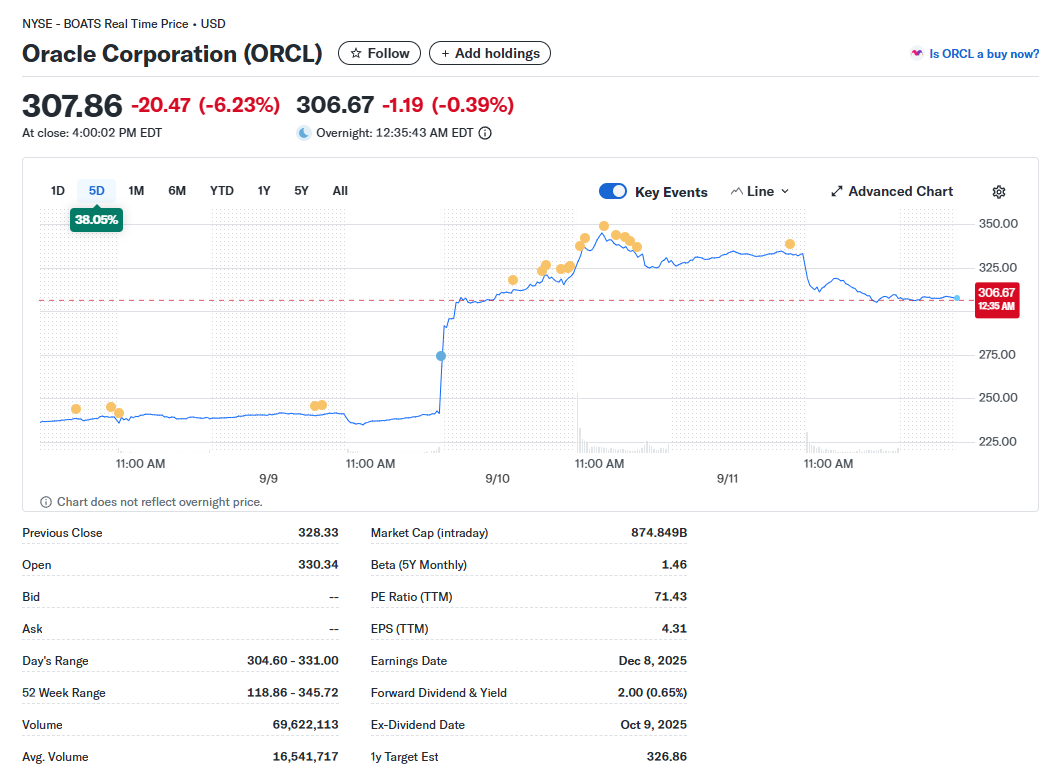Image resolution: width=1049 pixels, height=772 pixels.
Task: Click the Previous Close value 328.33
Action: click(318, 533)
